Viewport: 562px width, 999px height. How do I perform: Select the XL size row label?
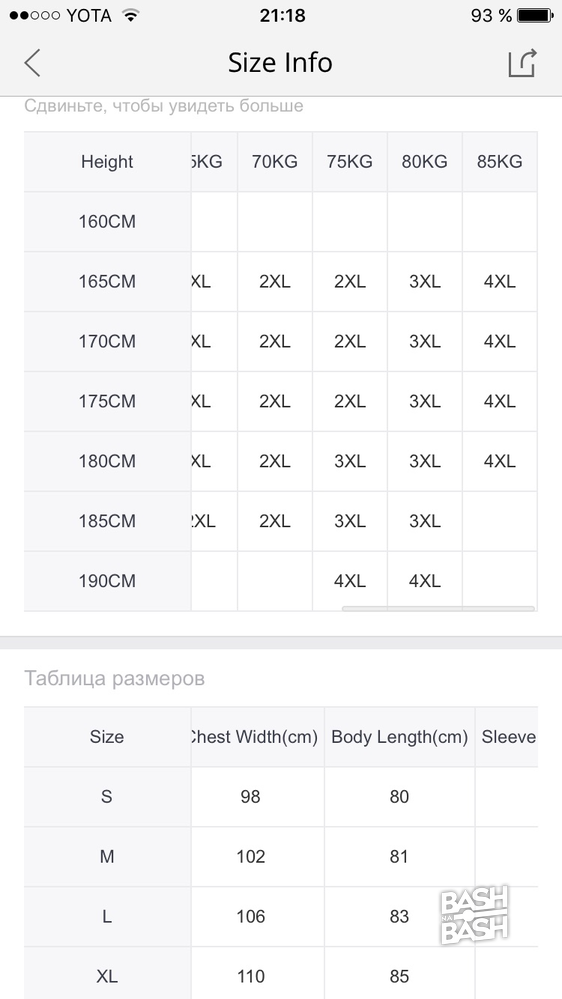click(107, 976)
